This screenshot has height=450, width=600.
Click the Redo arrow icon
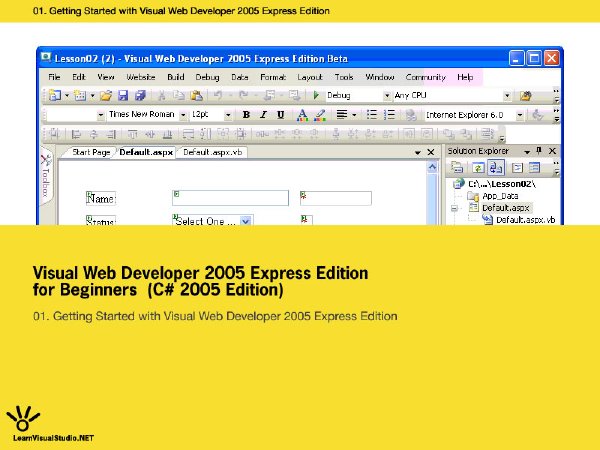[x=243, y=95]
